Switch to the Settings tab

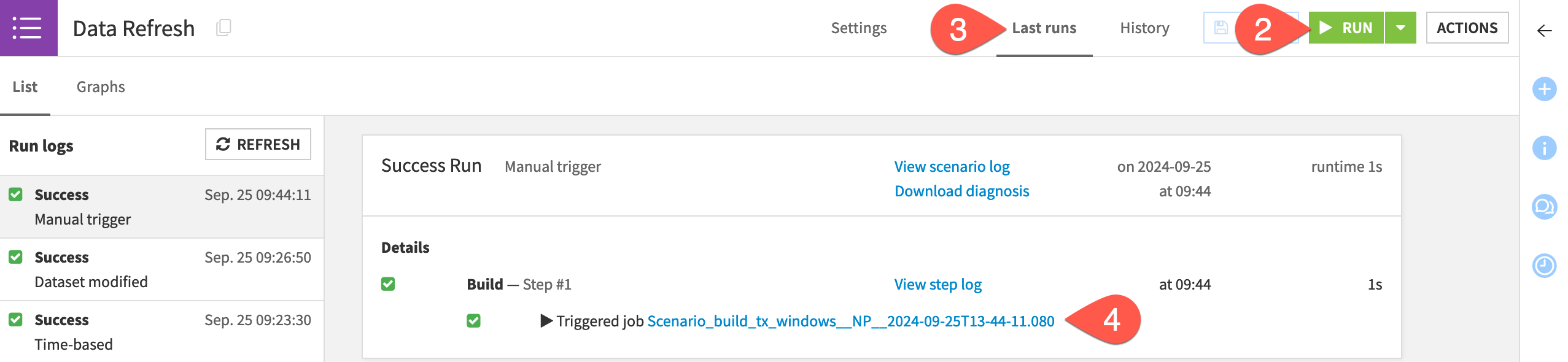[858, 28]
